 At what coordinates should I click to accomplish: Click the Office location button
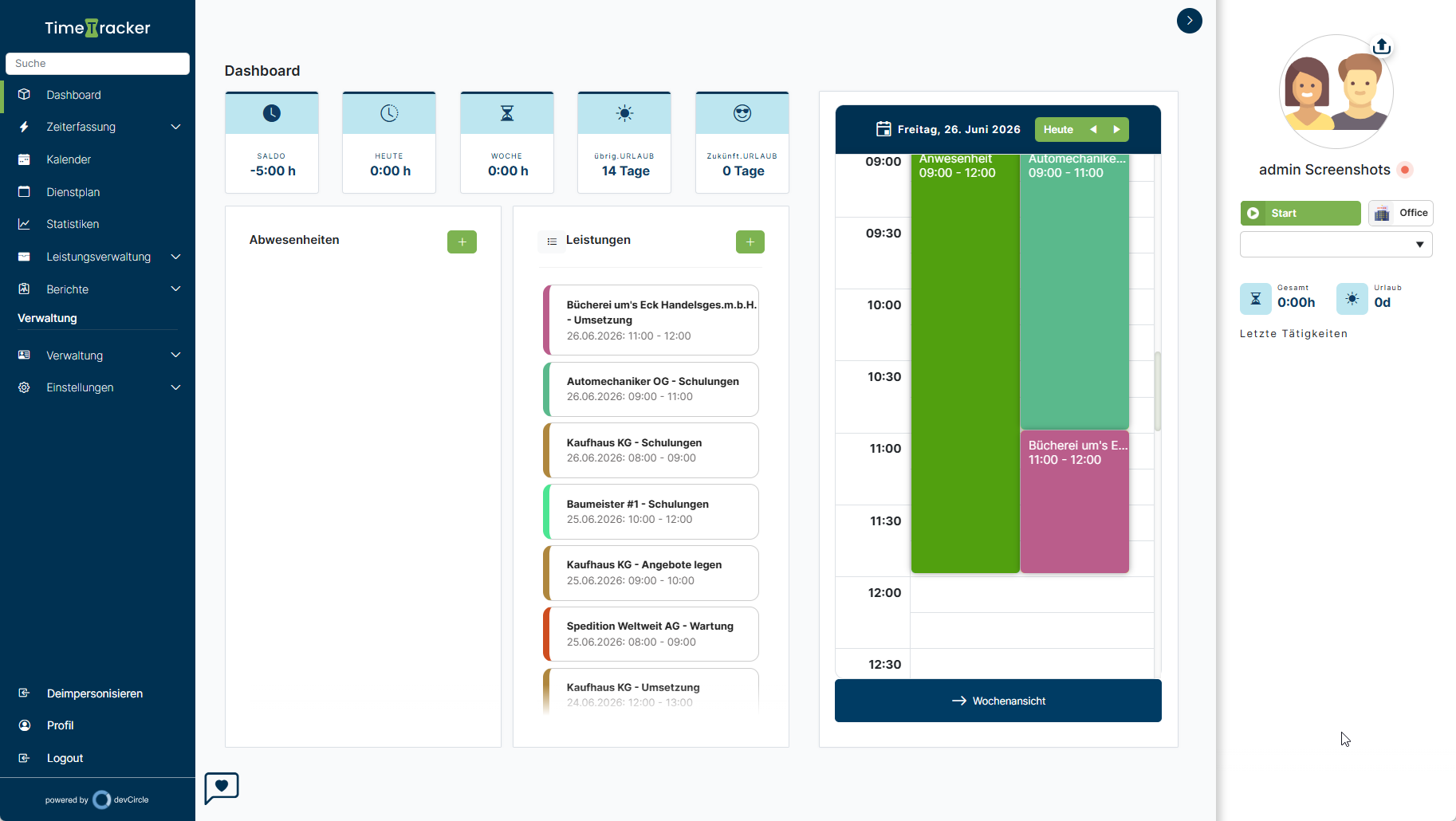(x=1401, y=213)
